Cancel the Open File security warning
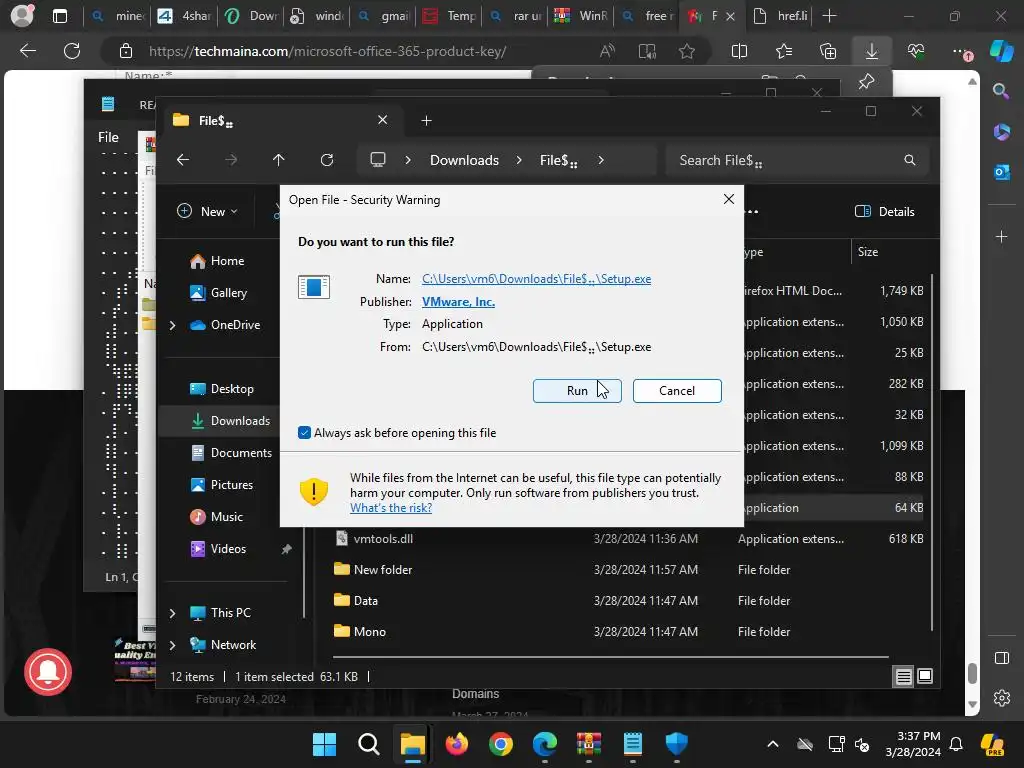Image resolution: width=1024 pixels, height=768 pixels. [x=677, y=391]
